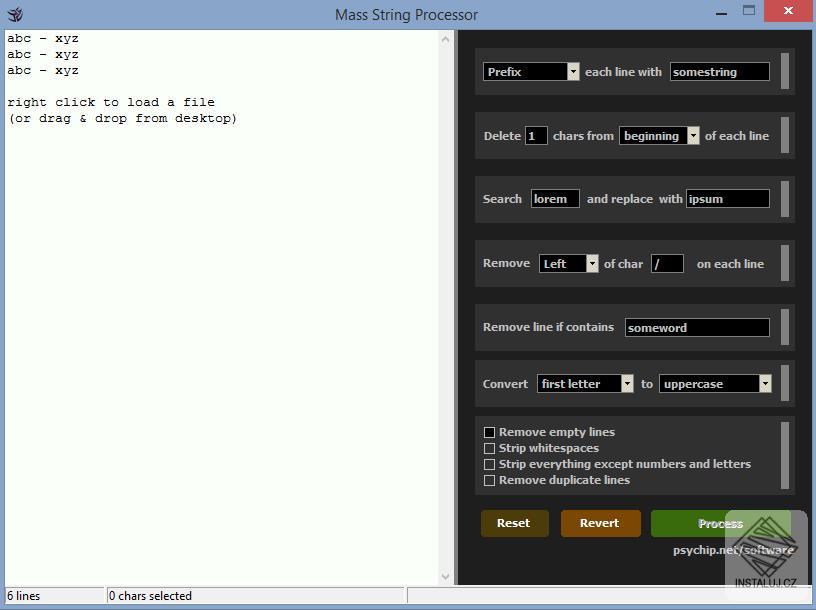
Task: Enable Remove empty lines
Action: (x=490, y=432)
